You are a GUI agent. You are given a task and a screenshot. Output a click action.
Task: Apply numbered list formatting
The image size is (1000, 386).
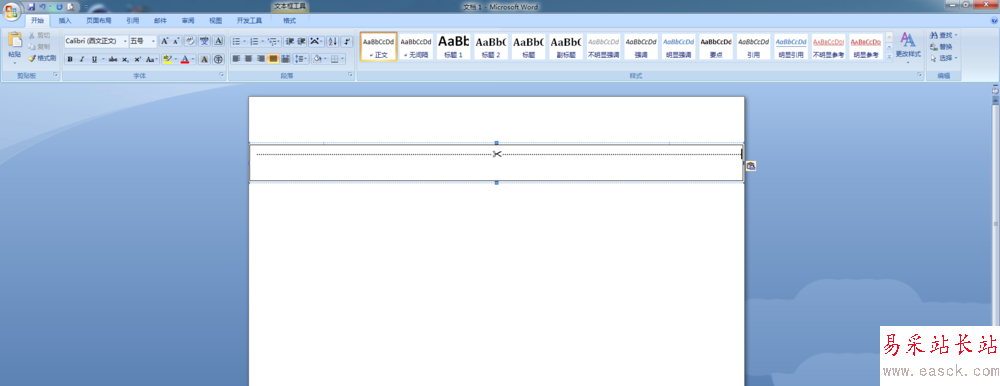pos(254,41)
